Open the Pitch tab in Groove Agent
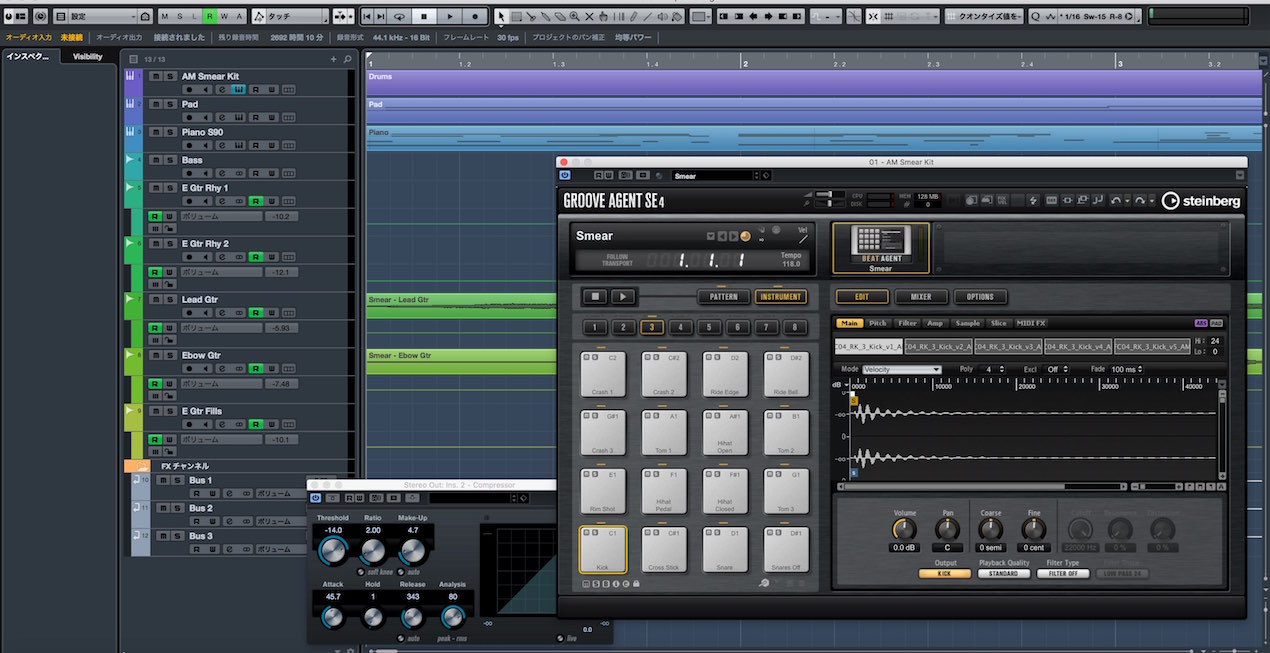Screen dimensions: 1270x653 tap(878, 323)
